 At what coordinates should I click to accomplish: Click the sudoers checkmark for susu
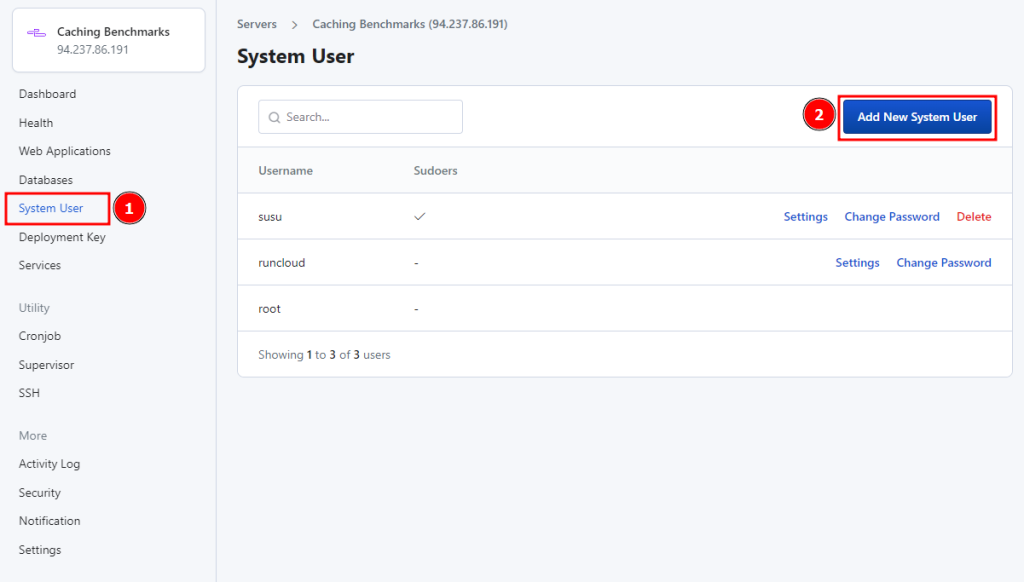pyautogui.click(x=420, y=216)
